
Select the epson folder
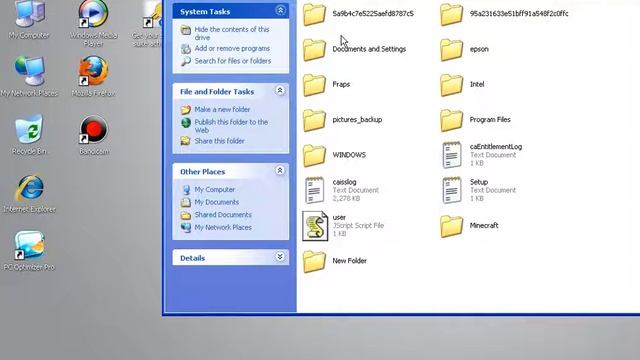point(464,49)
